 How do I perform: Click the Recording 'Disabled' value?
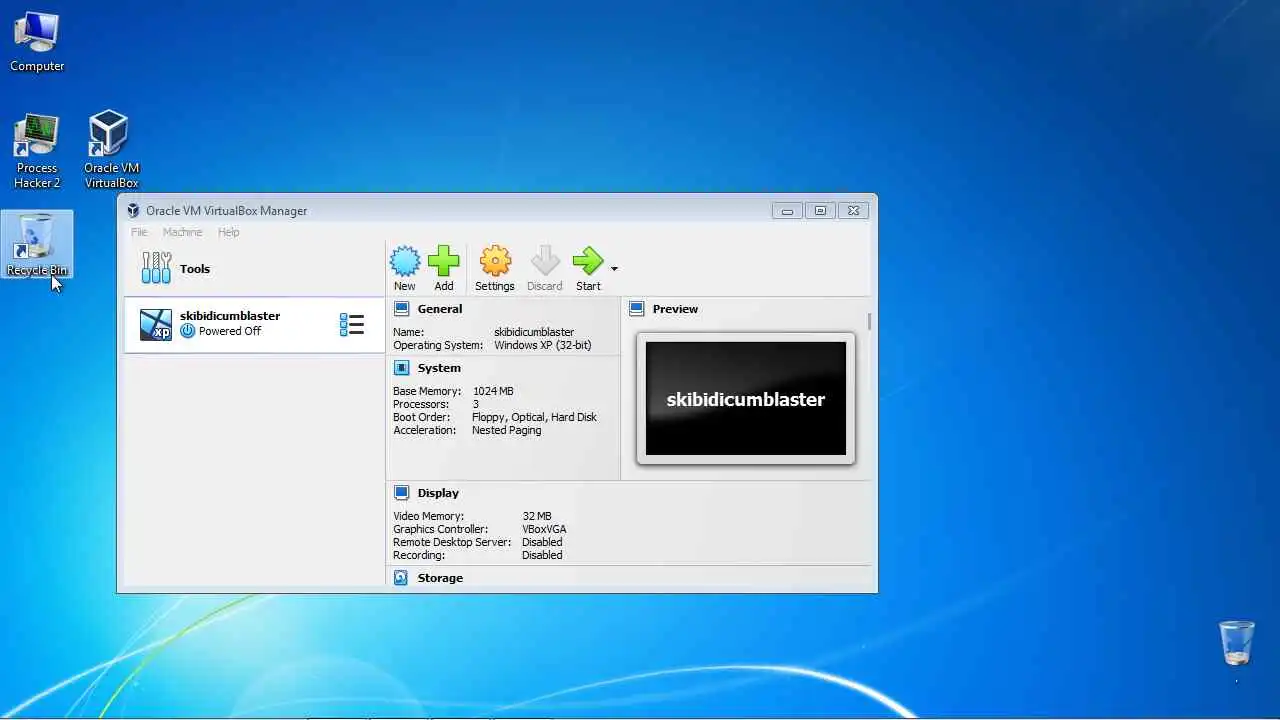pyautogui.click(x=542, y=555)
